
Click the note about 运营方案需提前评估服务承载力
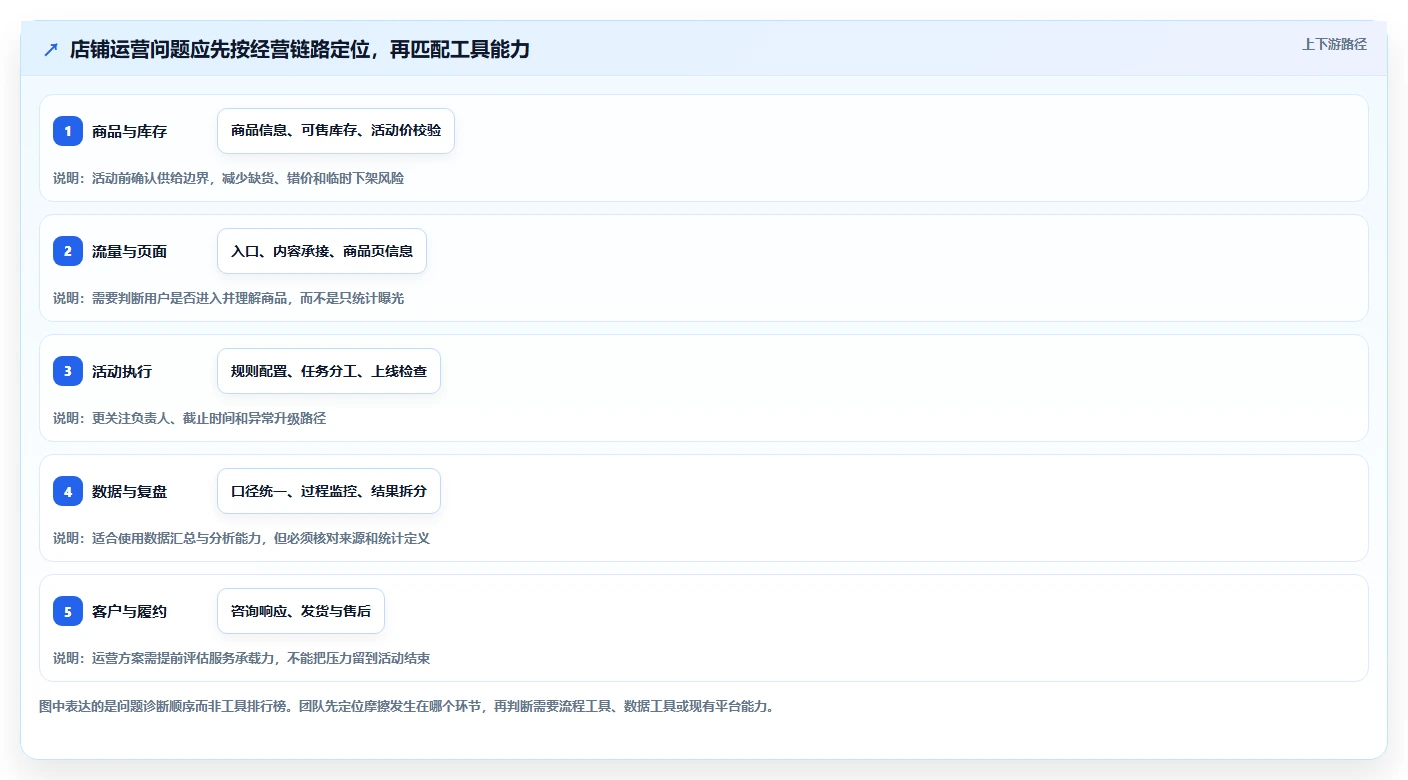click(x=242, y=658)
